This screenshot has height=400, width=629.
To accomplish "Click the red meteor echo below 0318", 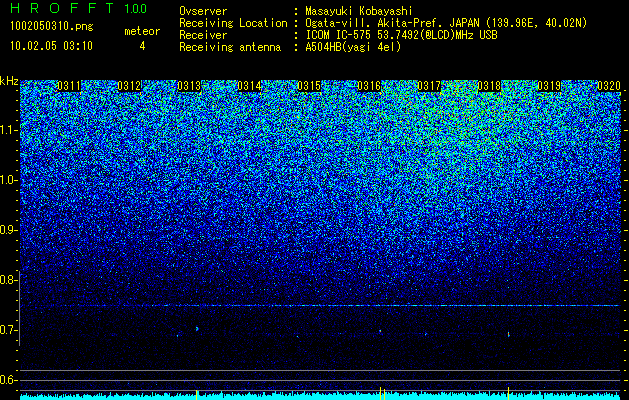I will coord(509,334).
